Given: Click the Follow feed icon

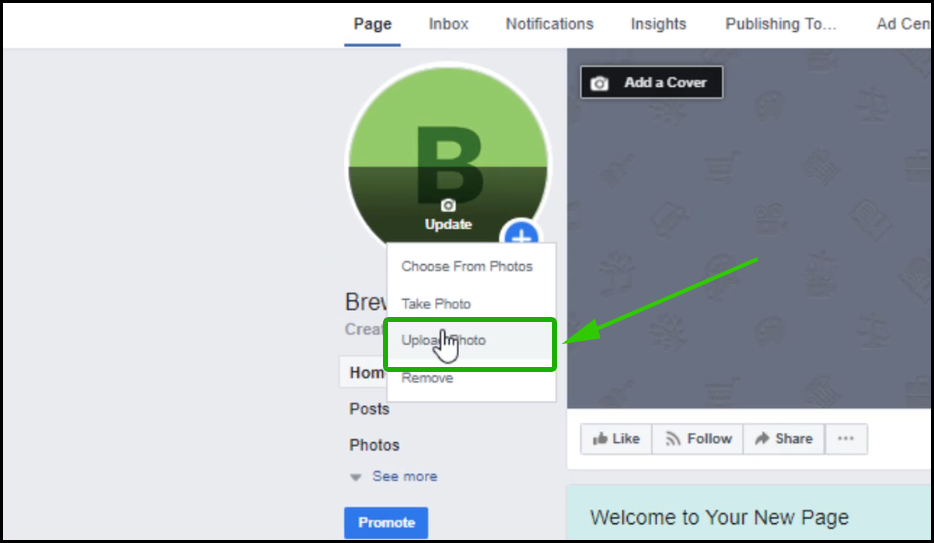Looking at the screenshot, I should click(x=673, y=439).
